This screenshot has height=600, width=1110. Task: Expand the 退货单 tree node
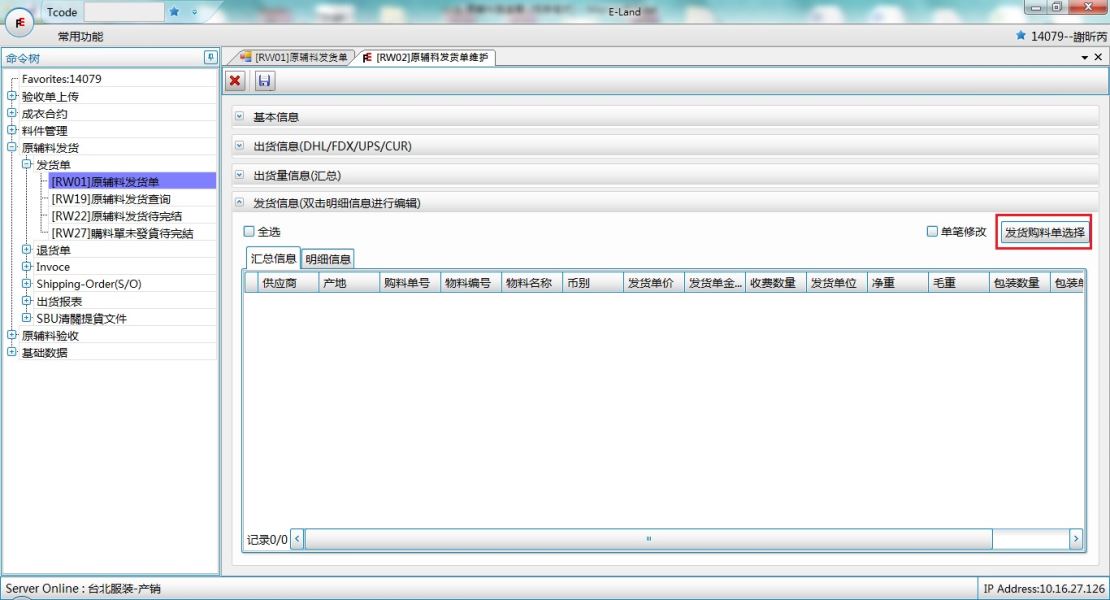[27, 250]
